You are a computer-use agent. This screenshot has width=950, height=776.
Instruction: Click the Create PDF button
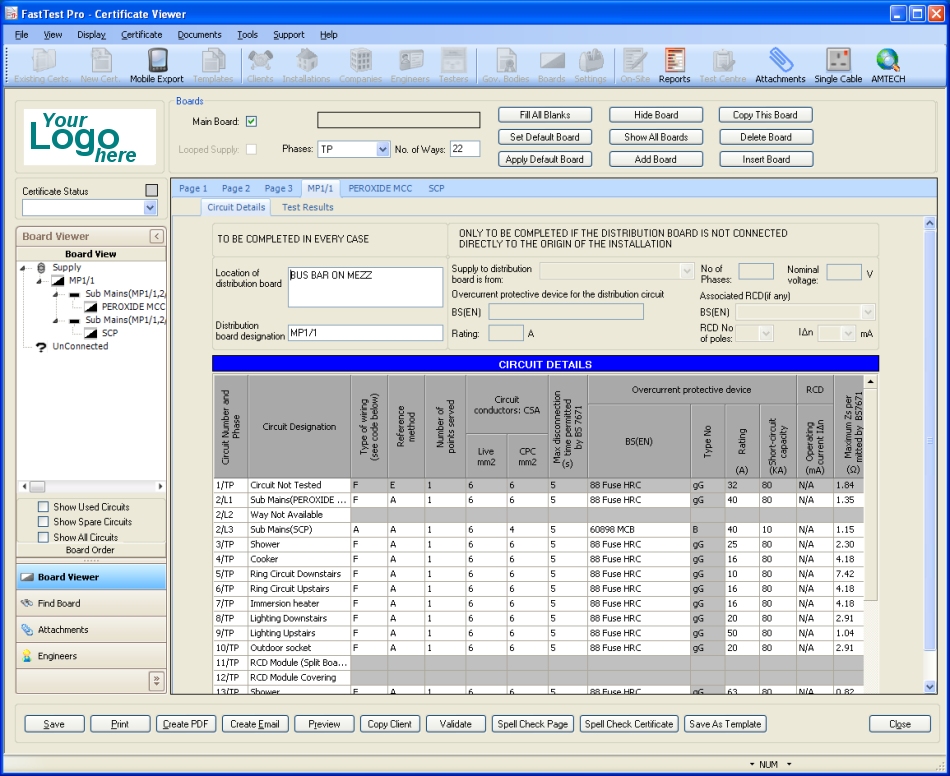pyautogui.click(x=185, y=724)
